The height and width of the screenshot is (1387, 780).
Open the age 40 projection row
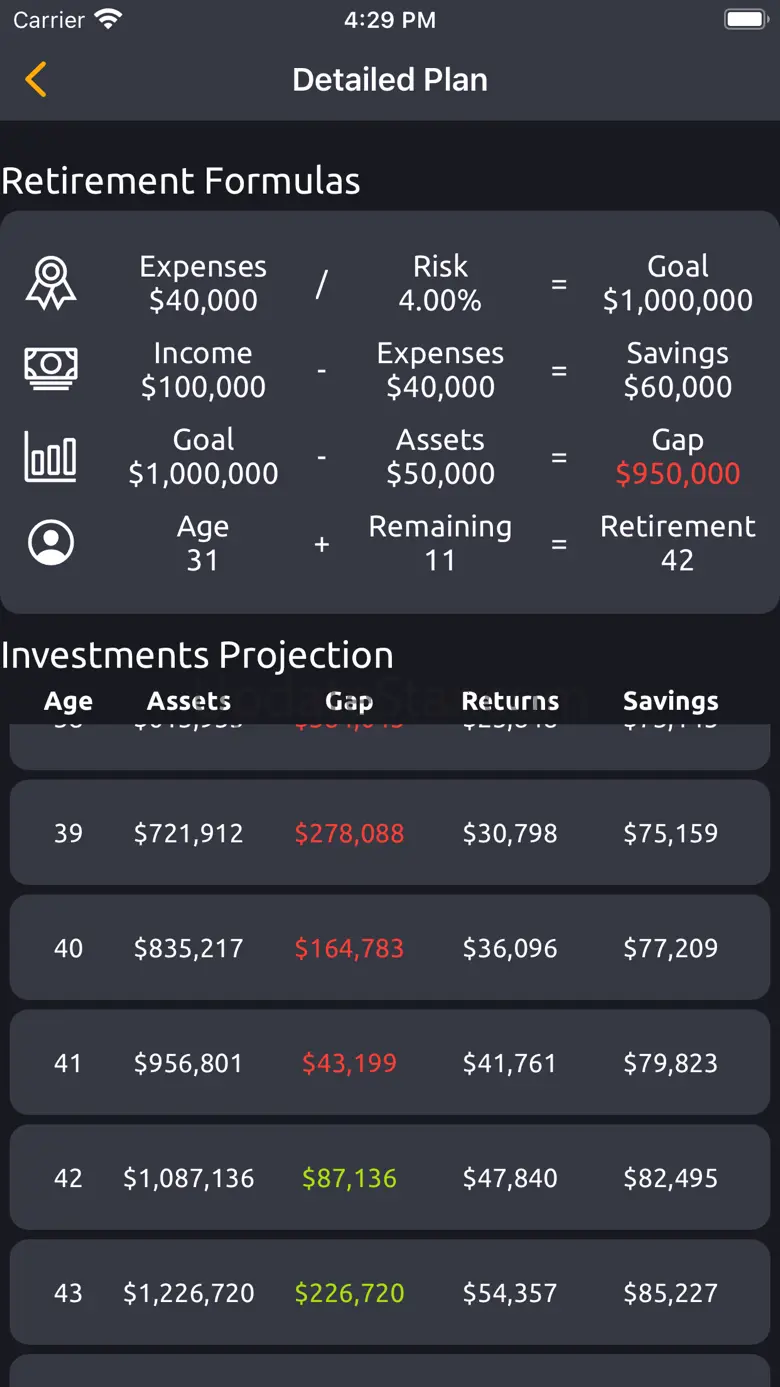(390, 948)
